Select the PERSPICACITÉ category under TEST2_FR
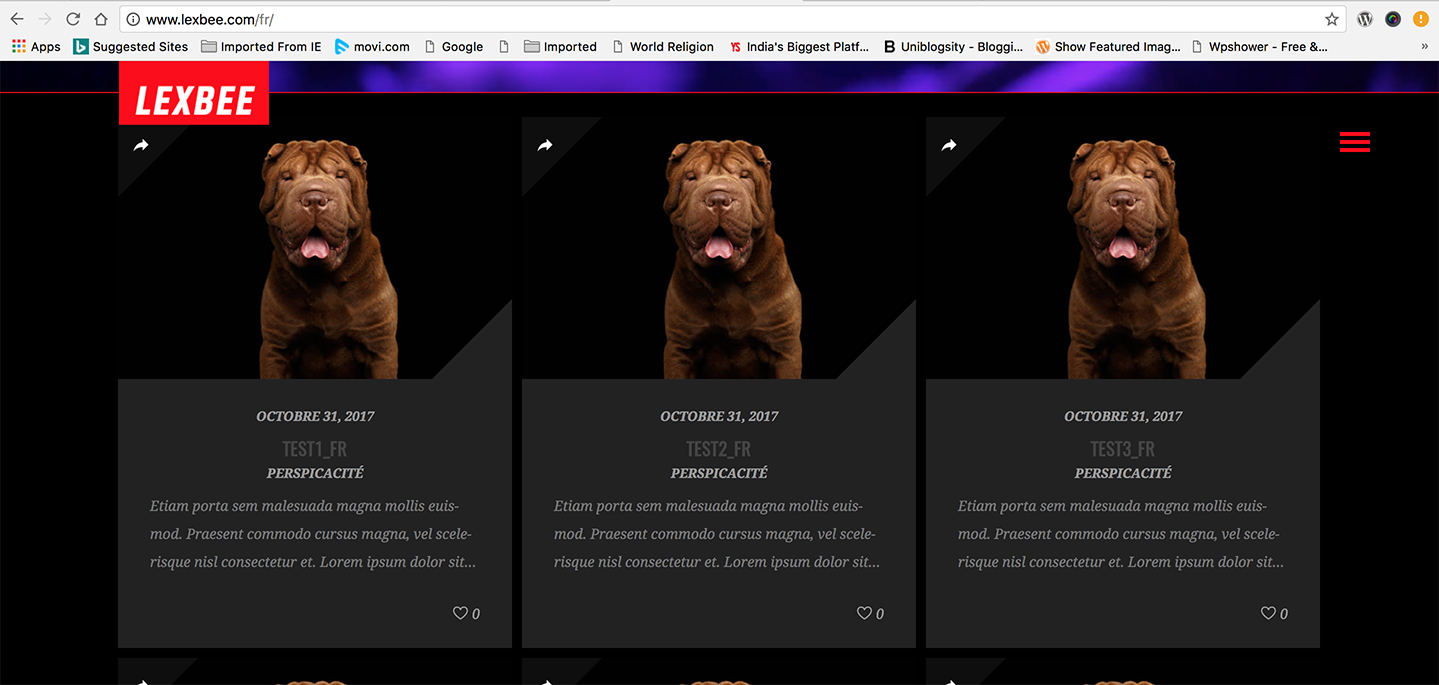Viewport: 1439px width, 685px height. click(719, 473)
